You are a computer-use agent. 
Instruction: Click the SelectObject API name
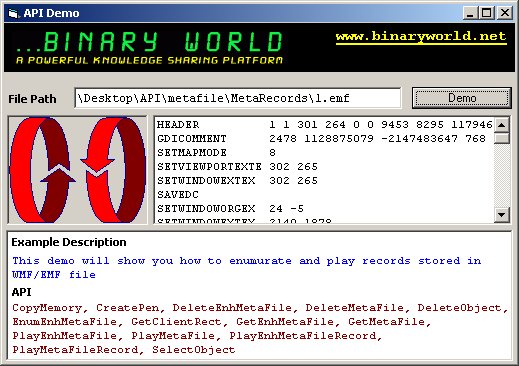click(x=194, y=350)
